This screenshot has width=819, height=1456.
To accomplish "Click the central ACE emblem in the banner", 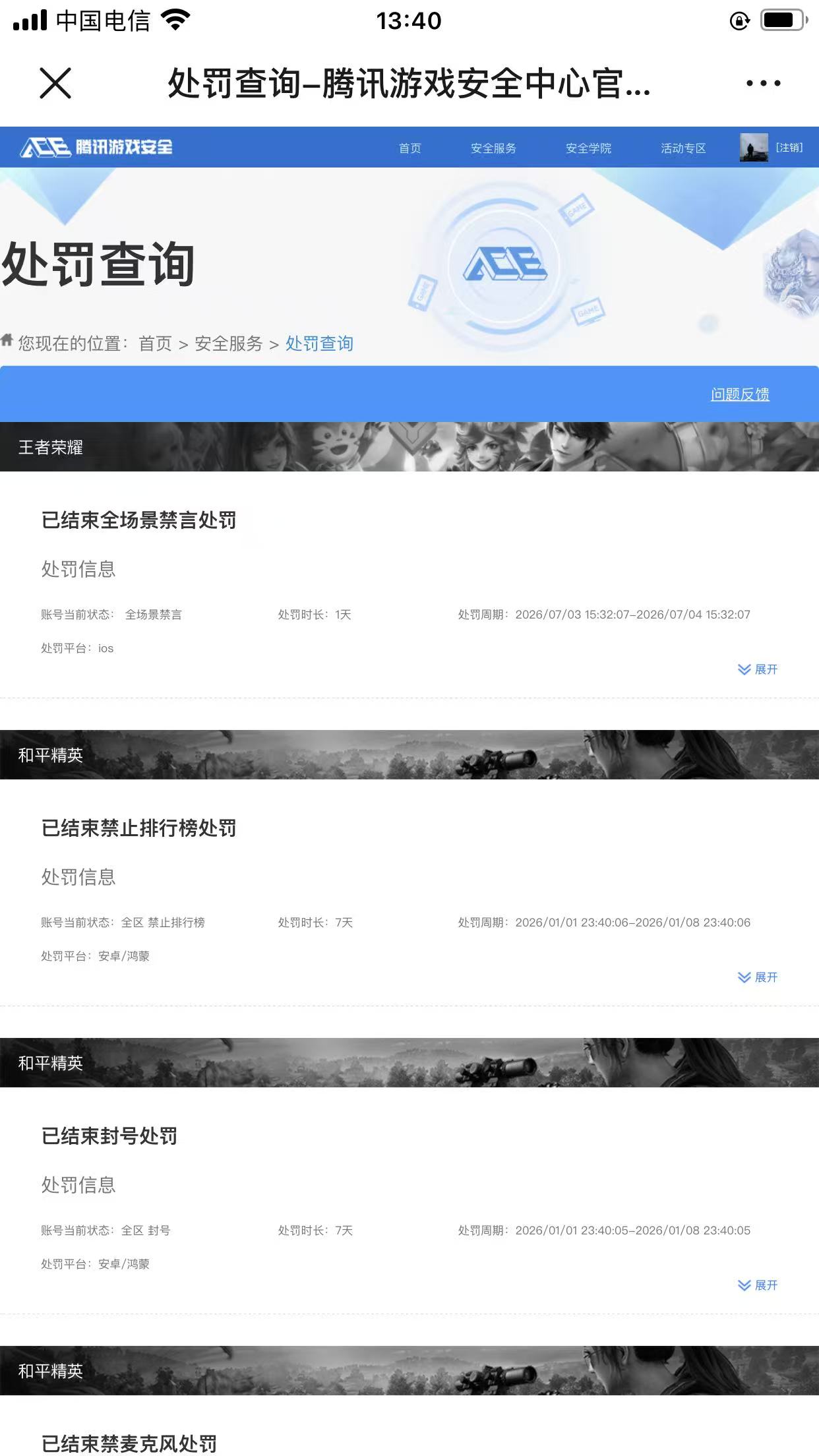I will (x=505, y=264).
